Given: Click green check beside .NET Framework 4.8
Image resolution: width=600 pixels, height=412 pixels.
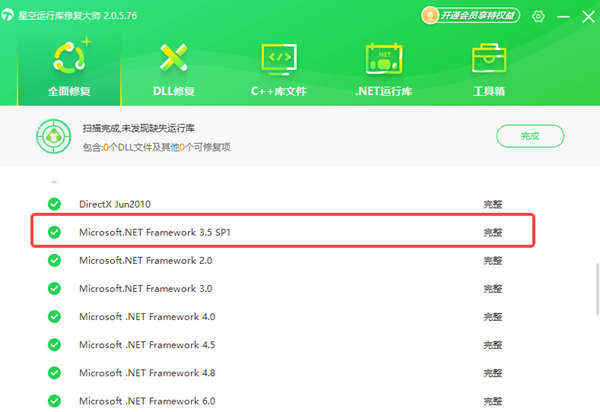Looking at the screenshot, I should pyautogui.click(x=54, y=373).
